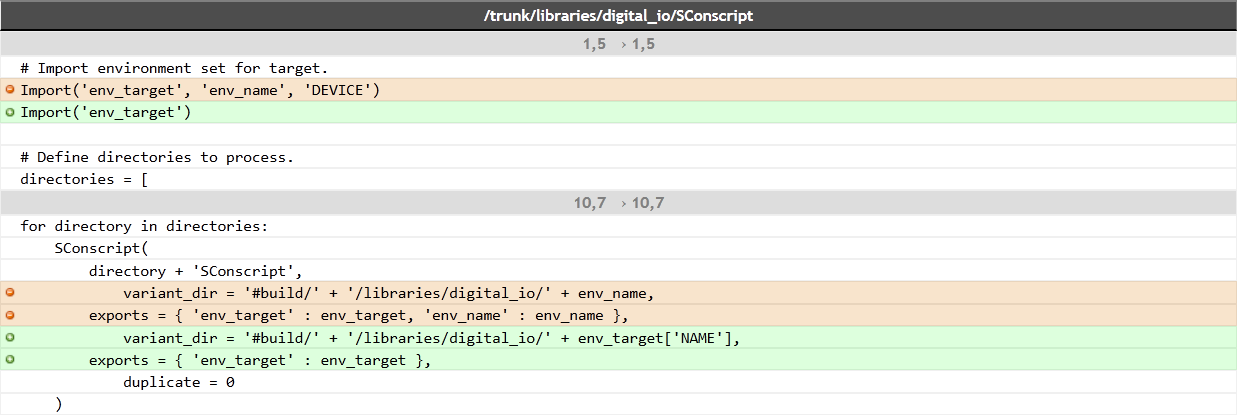The height and width of the screenshot is (415, 1237).
Task: Click the orange marker on the removed variant_dir line
Action: (10, 293)
